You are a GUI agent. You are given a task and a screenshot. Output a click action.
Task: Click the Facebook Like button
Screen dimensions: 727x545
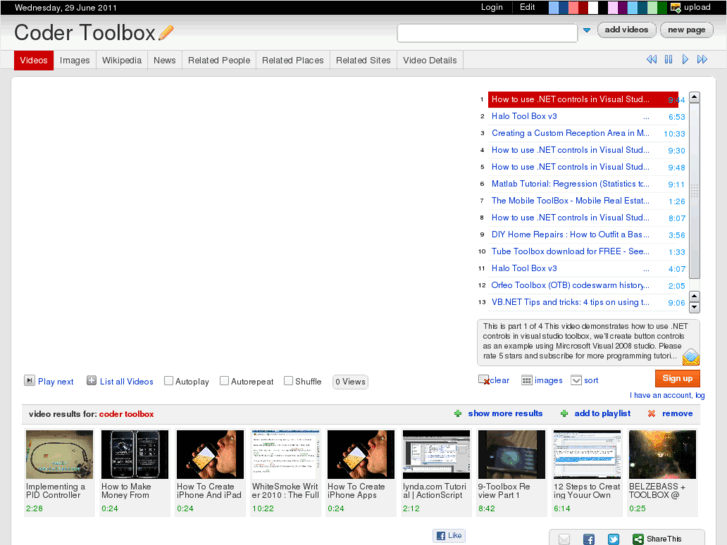[x=449, y=535]
